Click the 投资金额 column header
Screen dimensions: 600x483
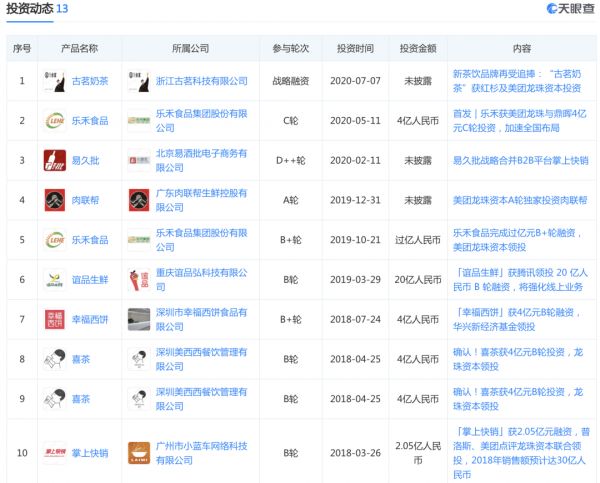pyautogui.click(x=417, y=48)
